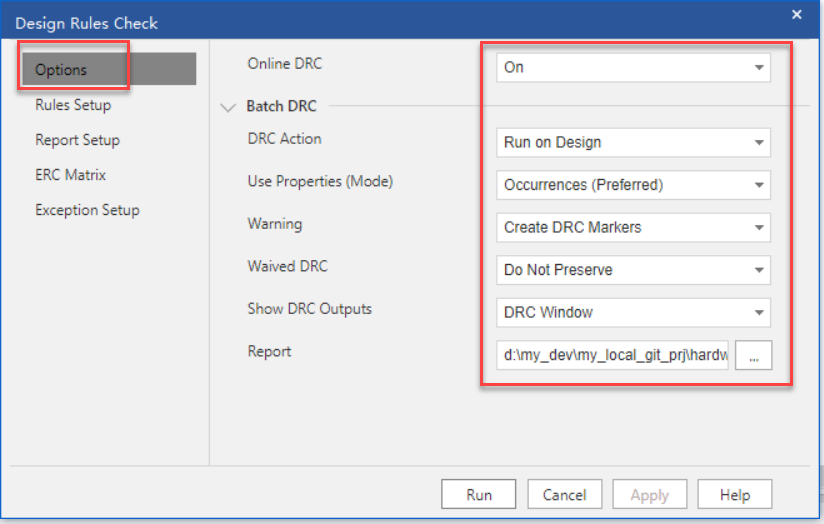Browse for report file with ellipsis button
This screenshot has width=824, height=524.
[x=753, y=355]
